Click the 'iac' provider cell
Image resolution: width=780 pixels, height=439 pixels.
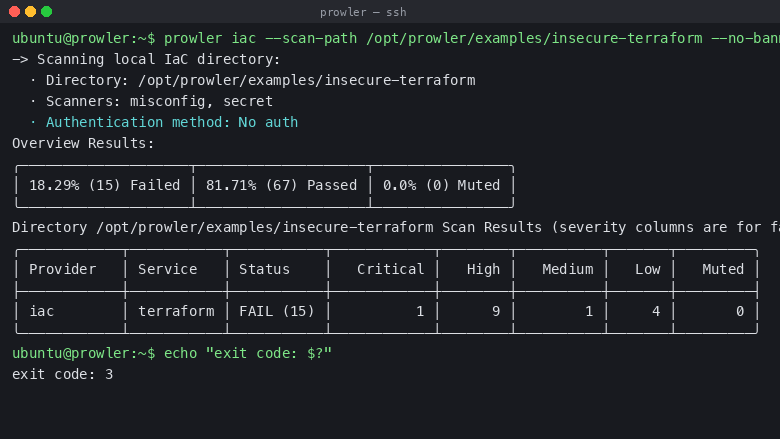[41, 311]
